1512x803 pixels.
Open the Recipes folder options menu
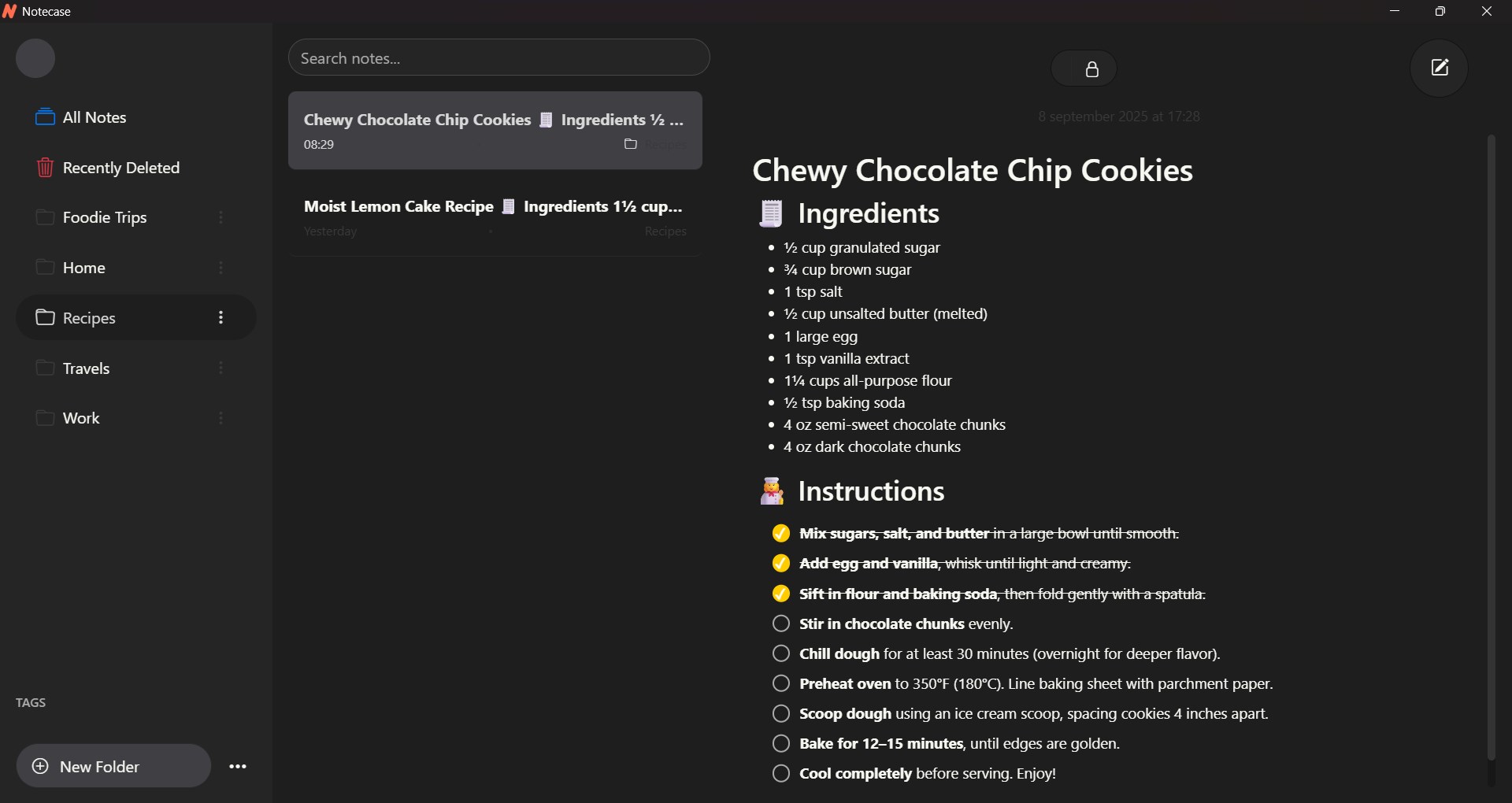pos(221,317)
